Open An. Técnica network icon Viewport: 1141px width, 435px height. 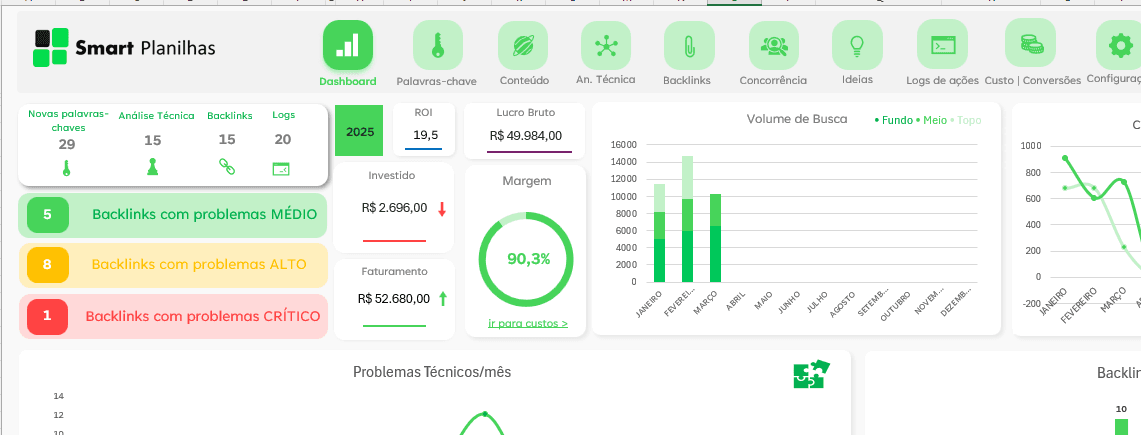pyautogui.click(x=605, y=45)
